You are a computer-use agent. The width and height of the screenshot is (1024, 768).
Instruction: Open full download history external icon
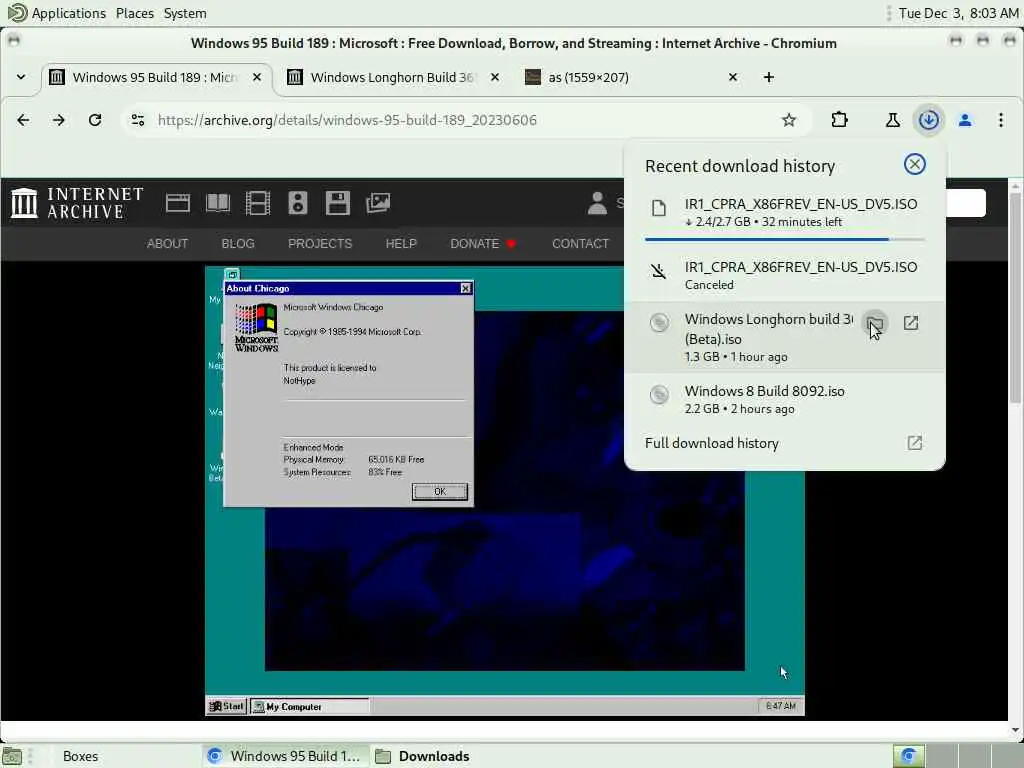click(914, 443)
